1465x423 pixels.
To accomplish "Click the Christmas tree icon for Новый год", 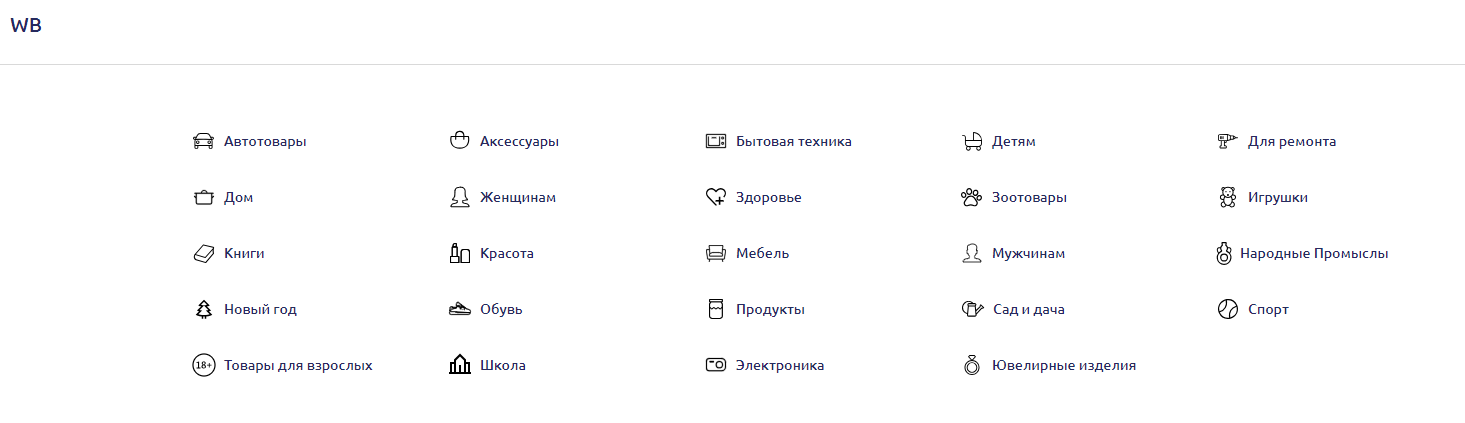I will click(203, 309).
